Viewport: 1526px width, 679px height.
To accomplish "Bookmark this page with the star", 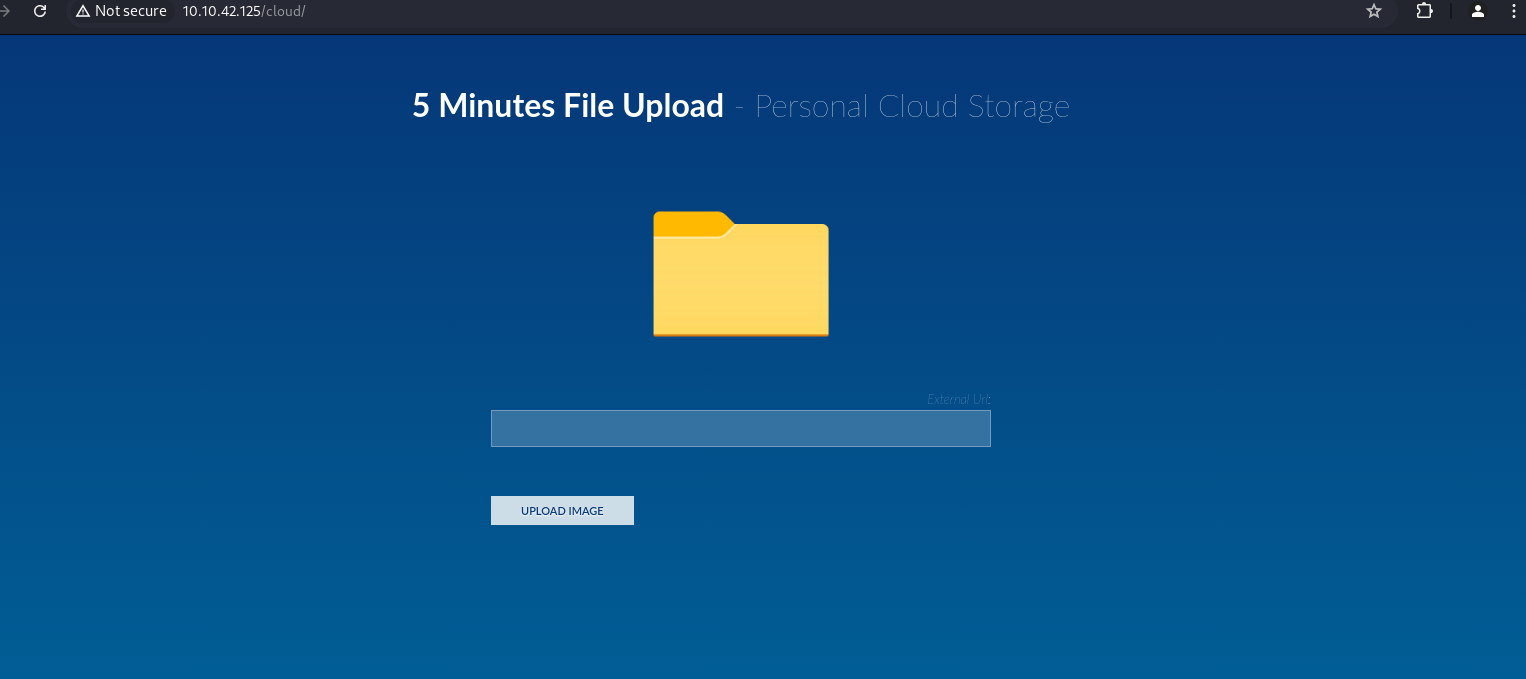I will tap(1374, 11).
